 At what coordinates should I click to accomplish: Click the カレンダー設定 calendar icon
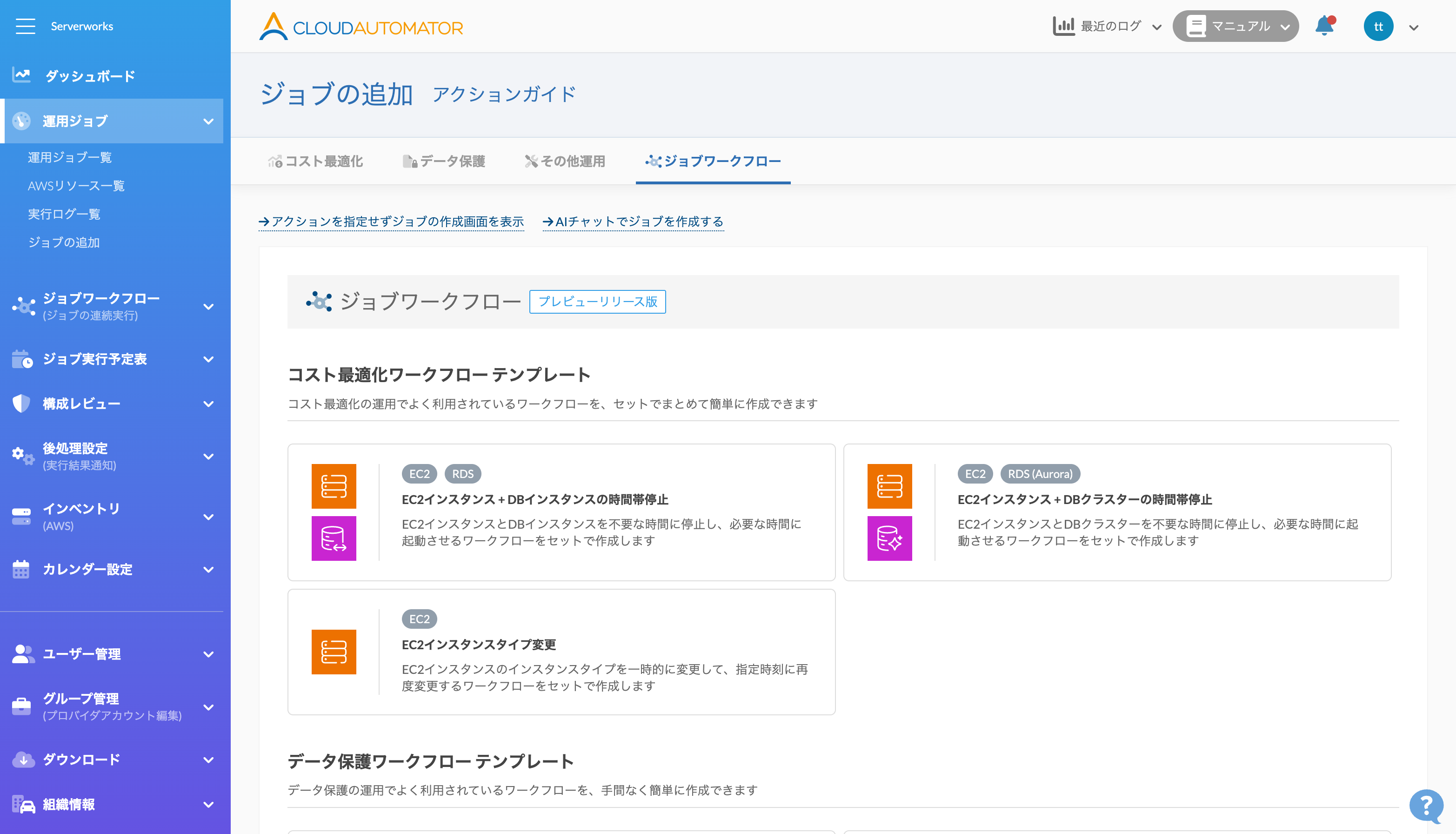(21, 569)
